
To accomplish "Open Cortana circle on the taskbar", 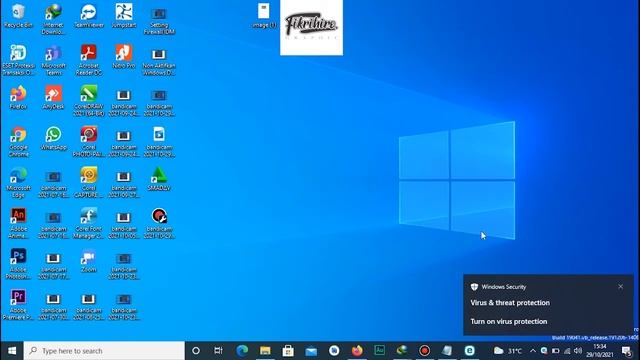I will [x=196, y=351].
